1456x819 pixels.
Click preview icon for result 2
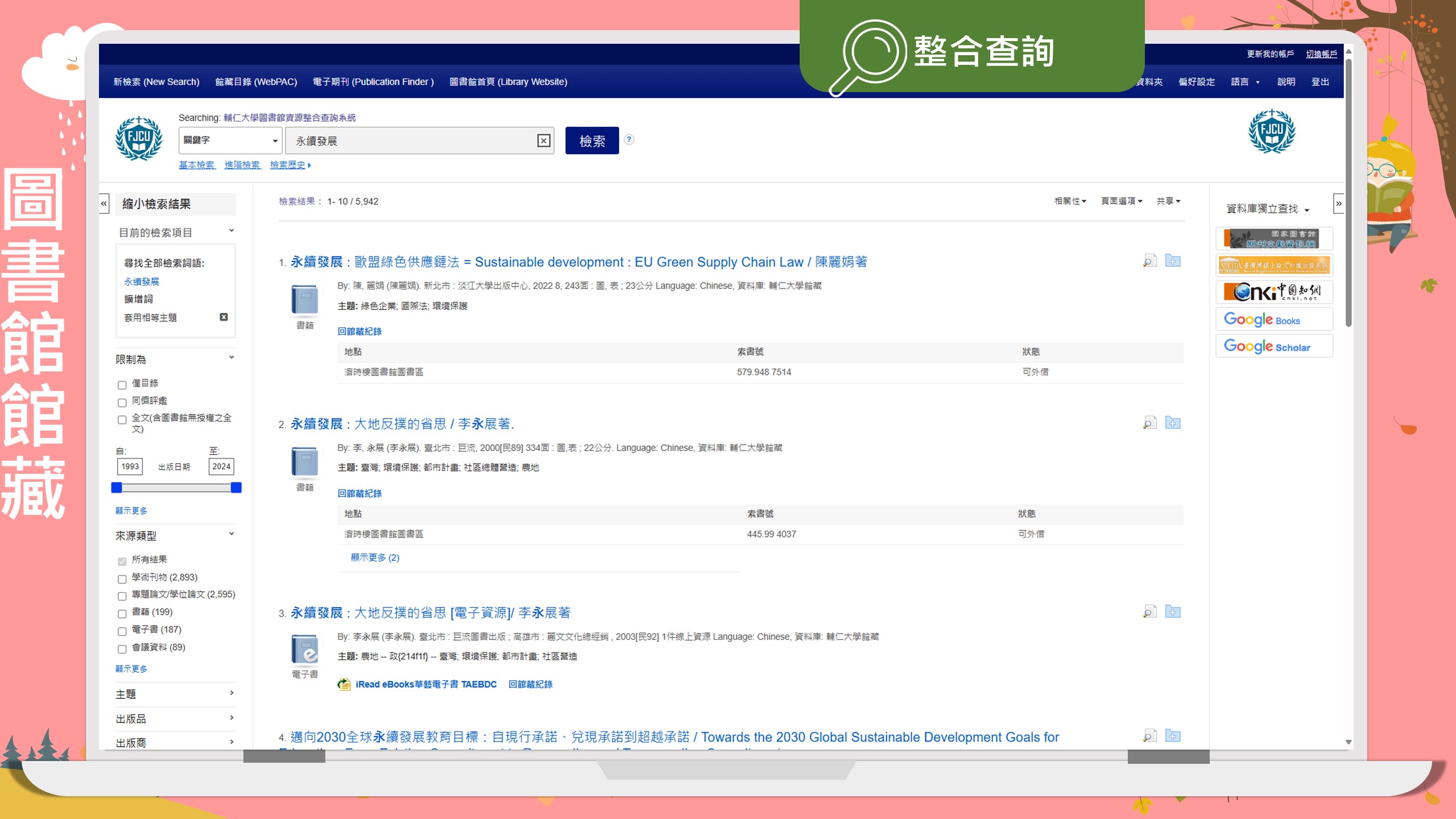pyautogui.click(x=1149, y=423)
